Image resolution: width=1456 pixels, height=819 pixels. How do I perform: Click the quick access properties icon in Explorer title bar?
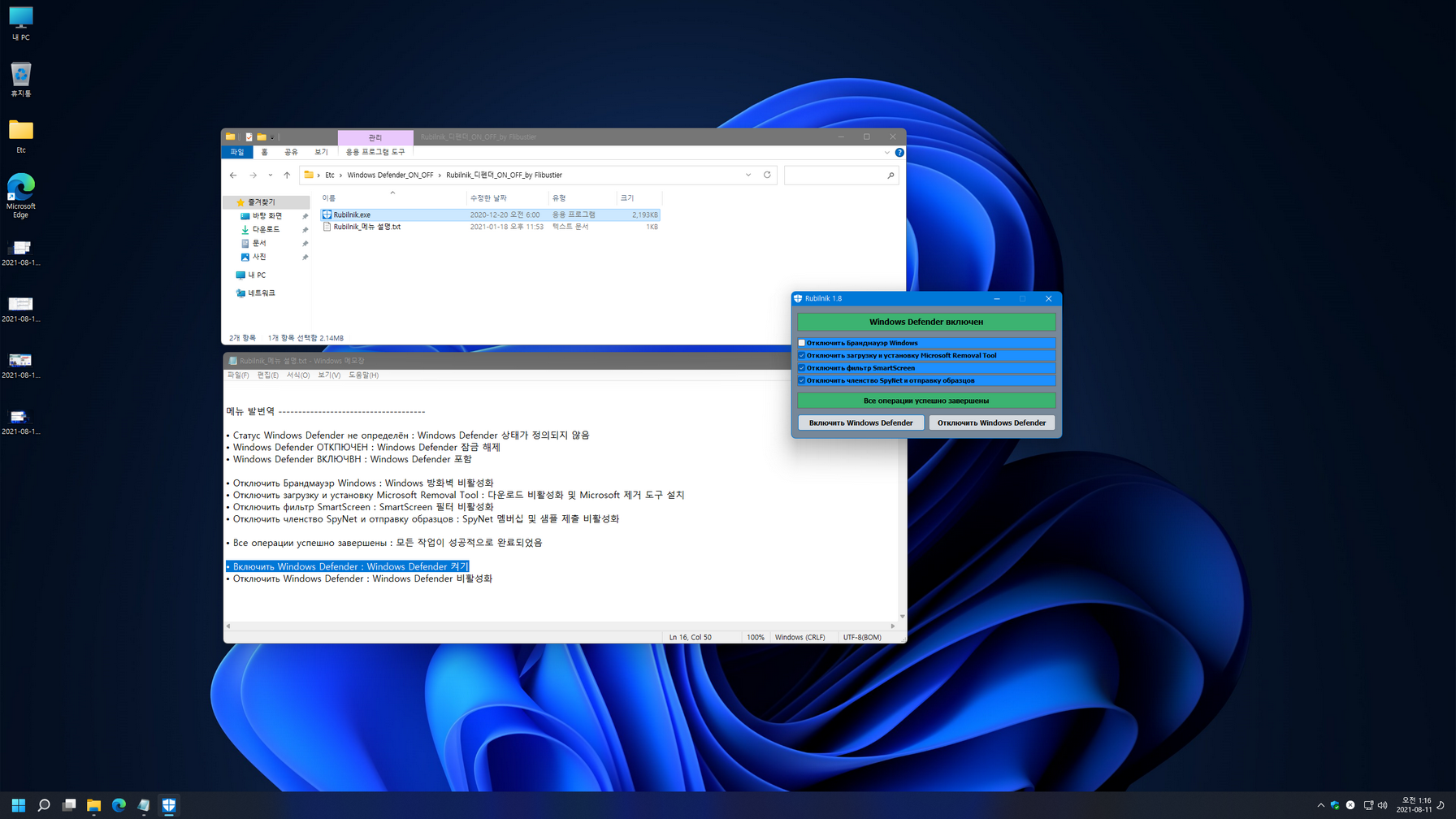249,136
